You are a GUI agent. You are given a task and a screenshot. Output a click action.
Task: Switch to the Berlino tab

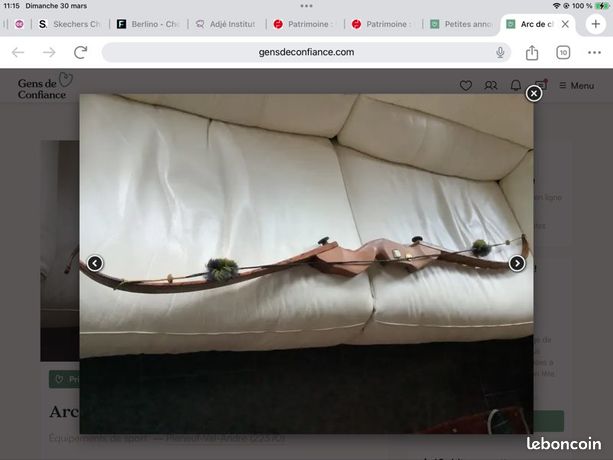pos(148,24)
